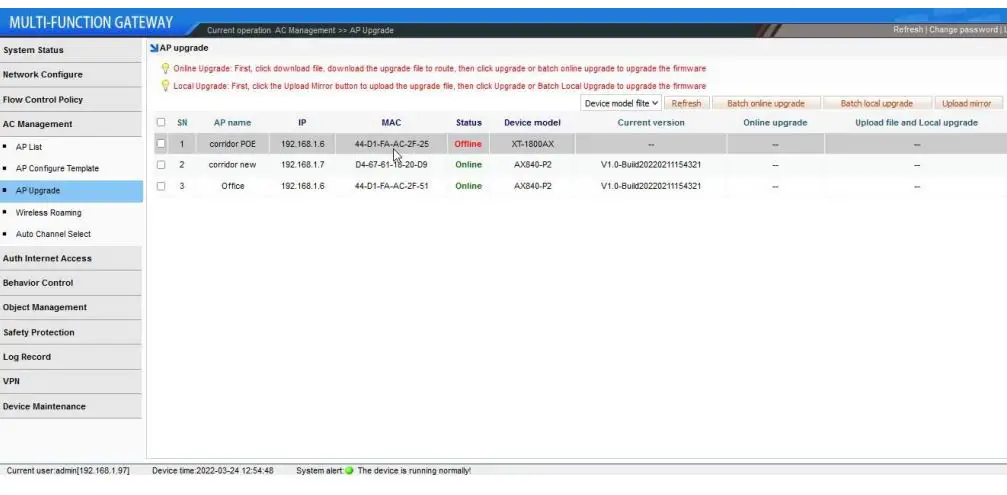This screenshot has width=1007, height=495.
Task: Select AP Upgrade submenu item
Action: point(71,191)
